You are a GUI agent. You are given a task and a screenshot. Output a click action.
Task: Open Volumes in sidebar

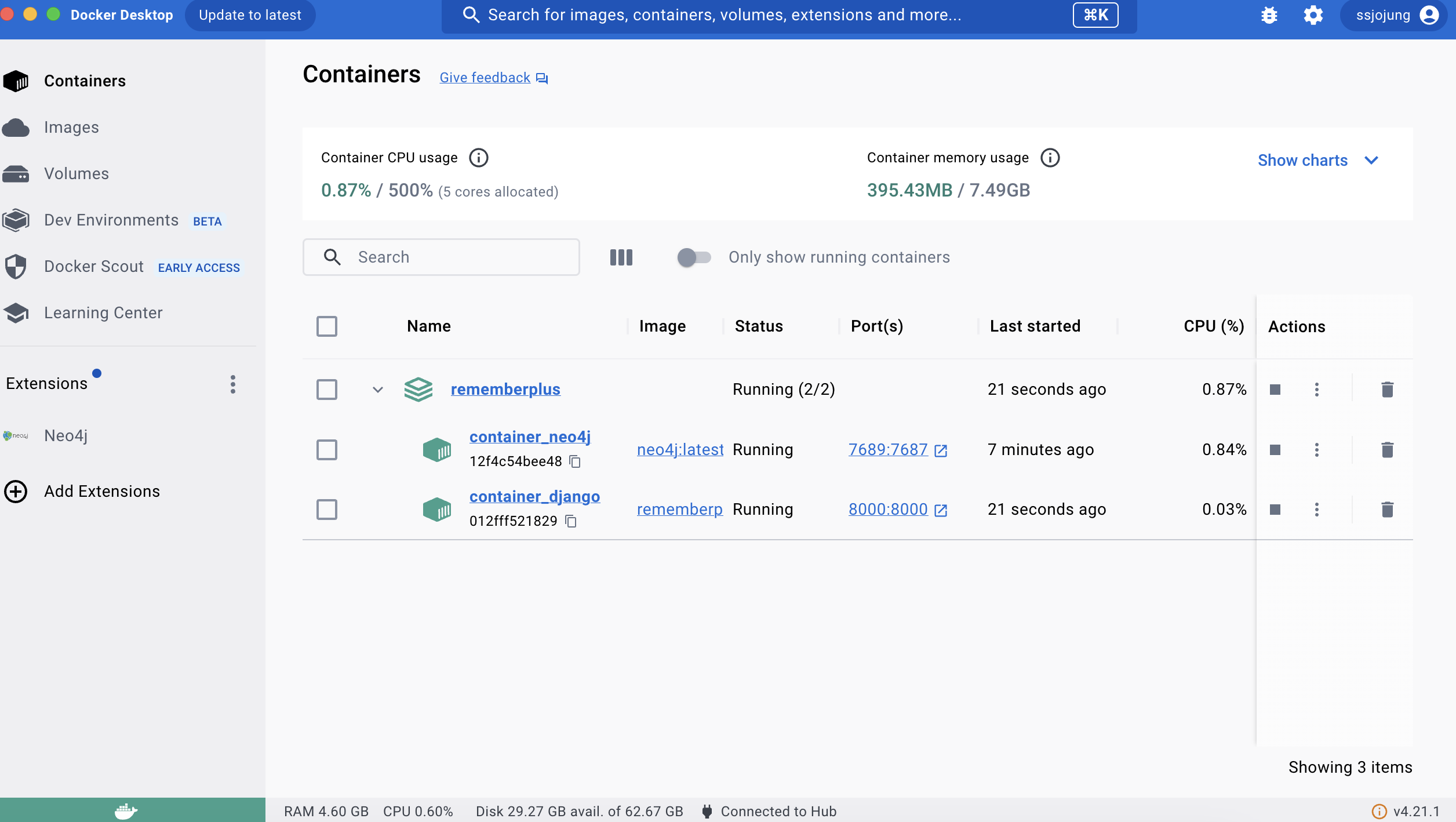coord(77,174)
